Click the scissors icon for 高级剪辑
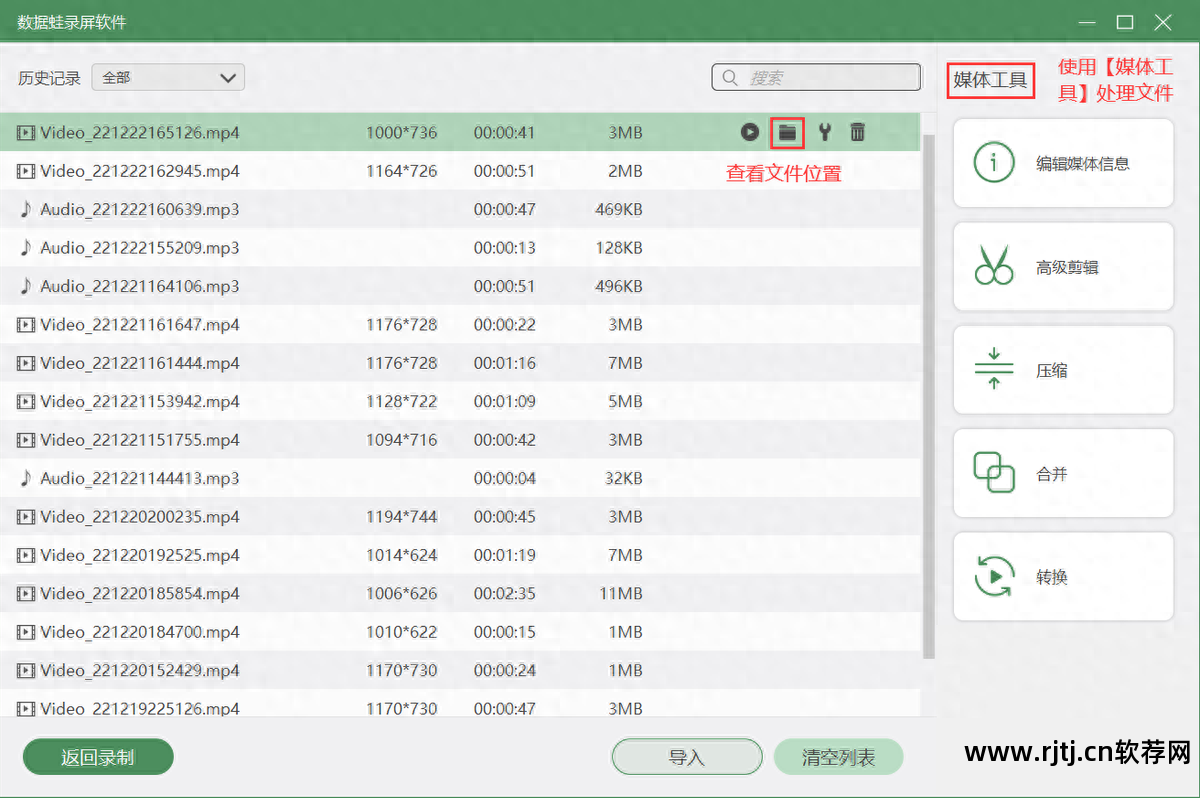1200x798 pixels. (x=994, y=267)
